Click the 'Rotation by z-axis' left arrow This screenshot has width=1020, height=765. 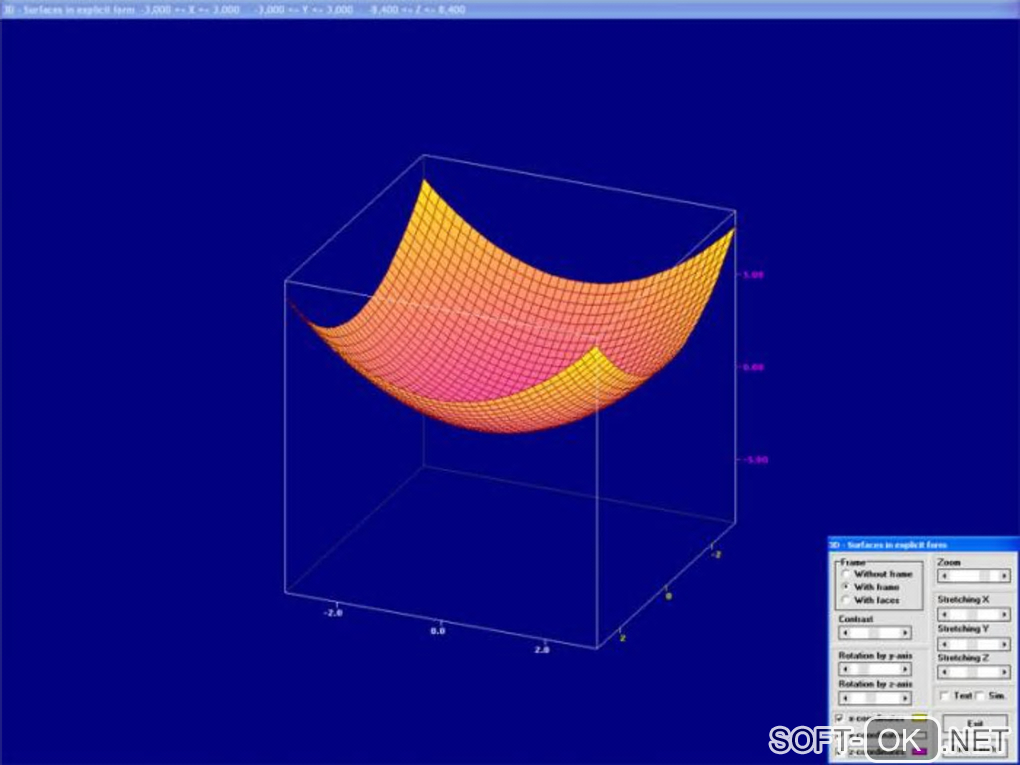click(845, 698)
